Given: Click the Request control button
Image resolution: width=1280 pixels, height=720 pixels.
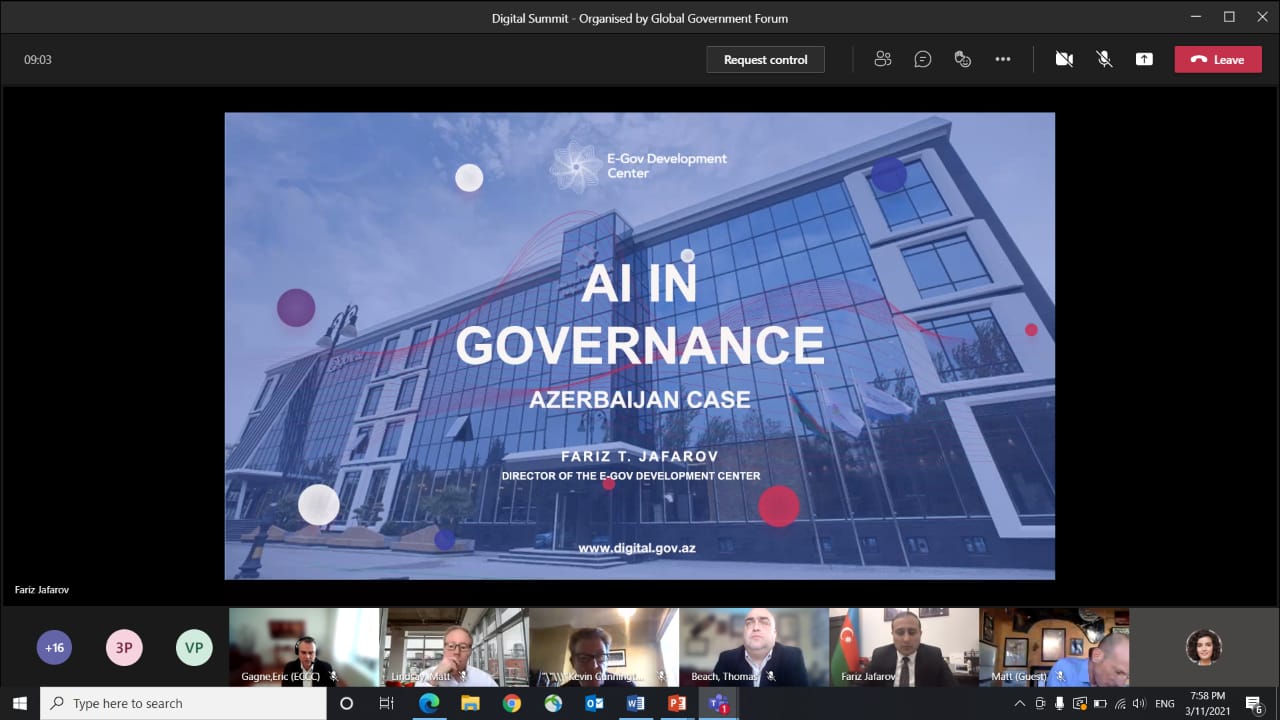Looking at the screenshot, I should [x=765, y=59].
